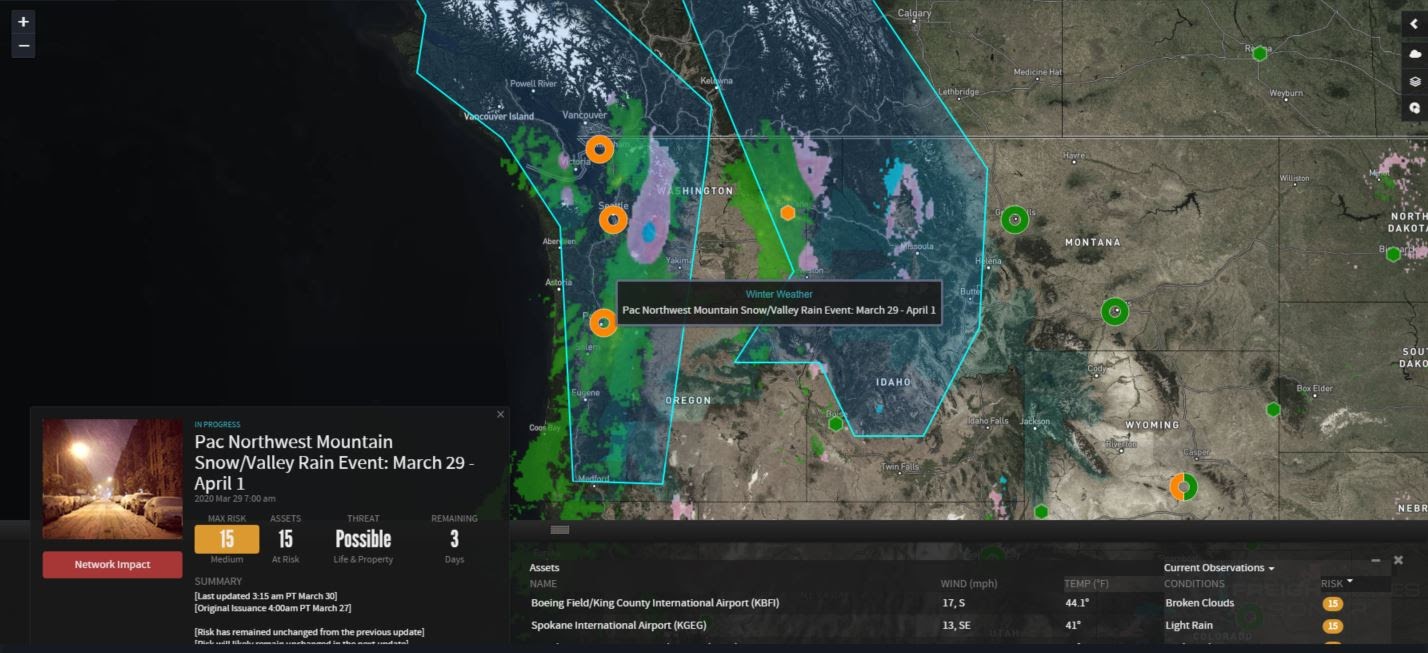The image size is (1428, 653).
Task: Open the Current Observations dropdown
Action: [x=1218, y=568]
